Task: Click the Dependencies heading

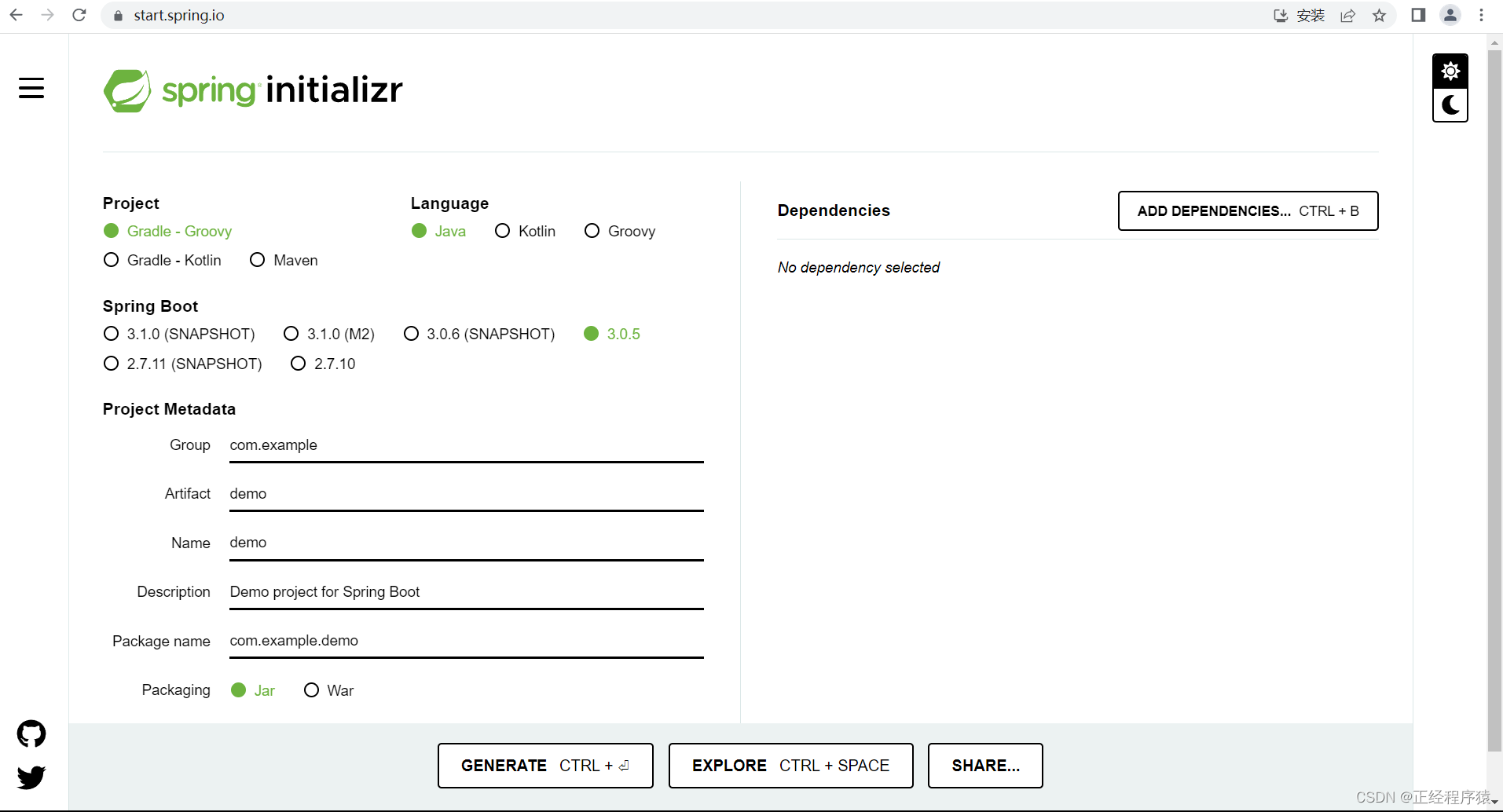Action: click(x=834, y=210)
